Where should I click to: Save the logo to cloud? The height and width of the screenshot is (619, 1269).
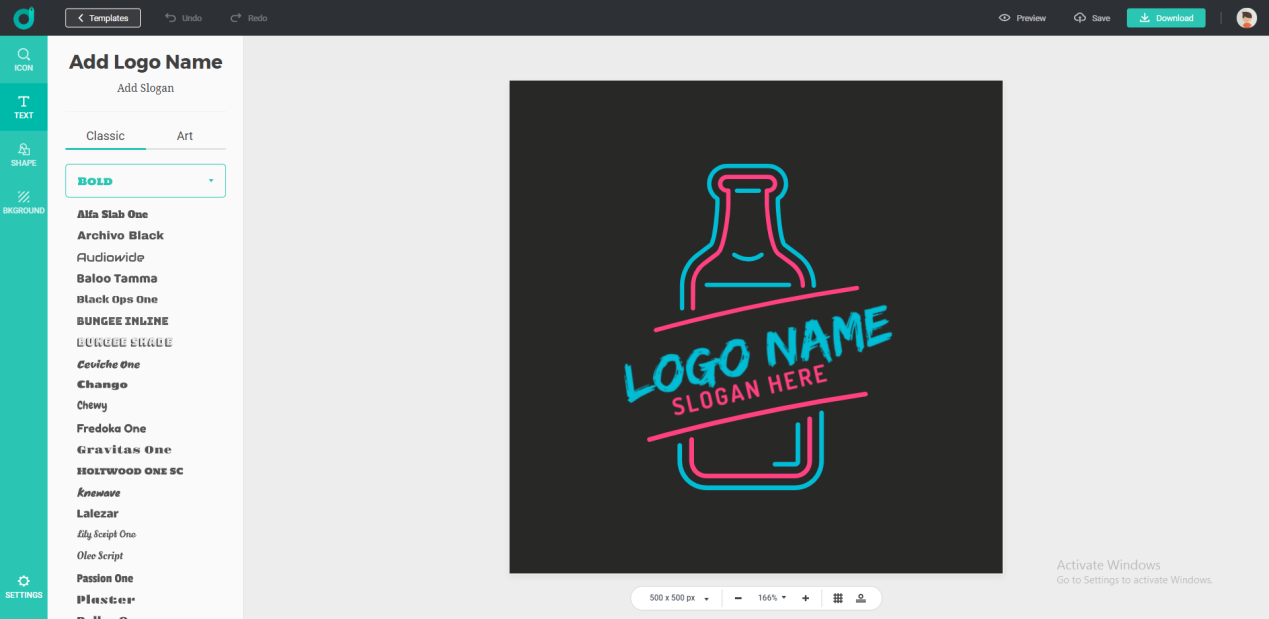(1092, 18)
